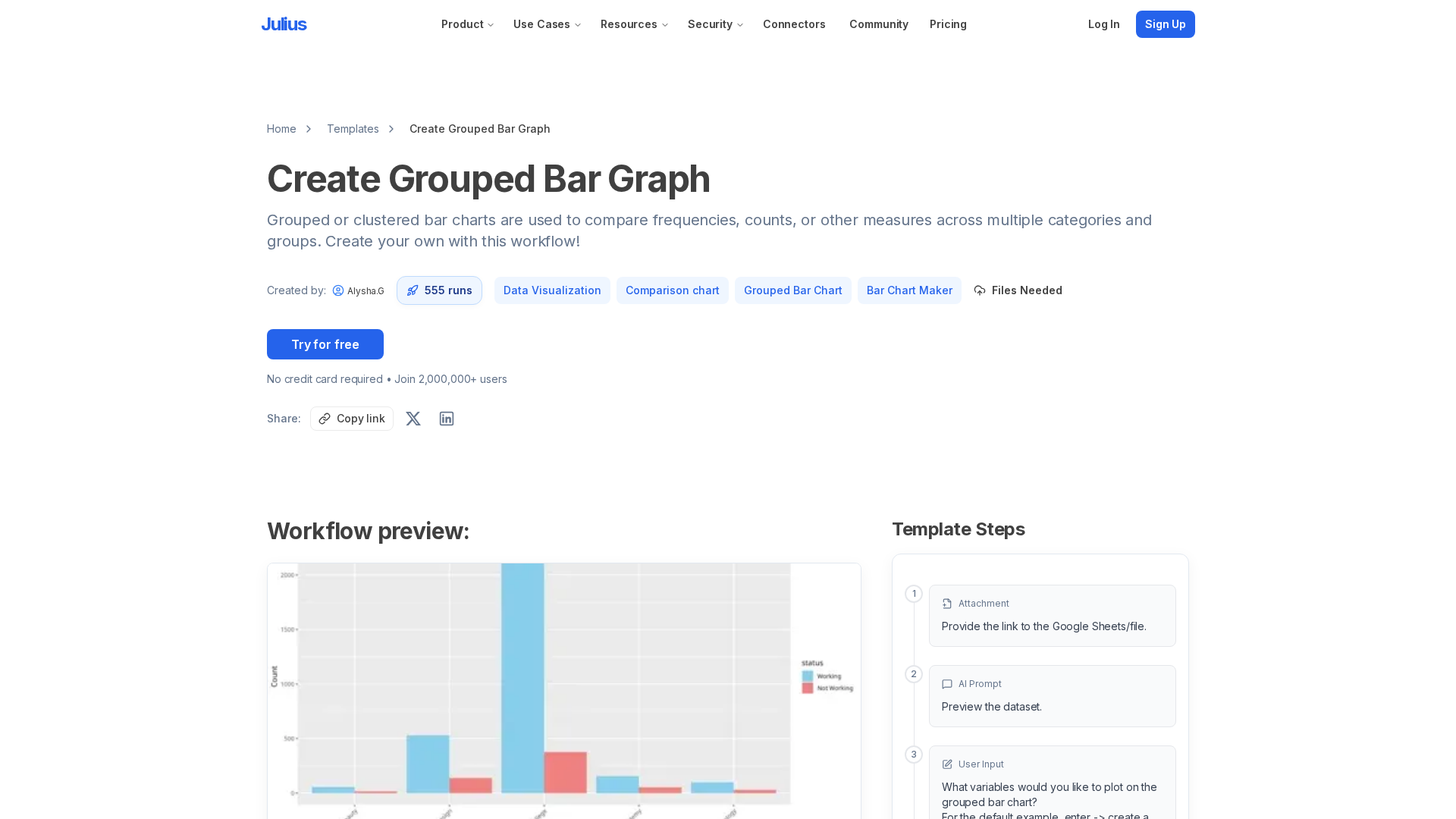Screen dimensions: 1456x819
Task: Share via LinkedIn icon
Action: 447,419
